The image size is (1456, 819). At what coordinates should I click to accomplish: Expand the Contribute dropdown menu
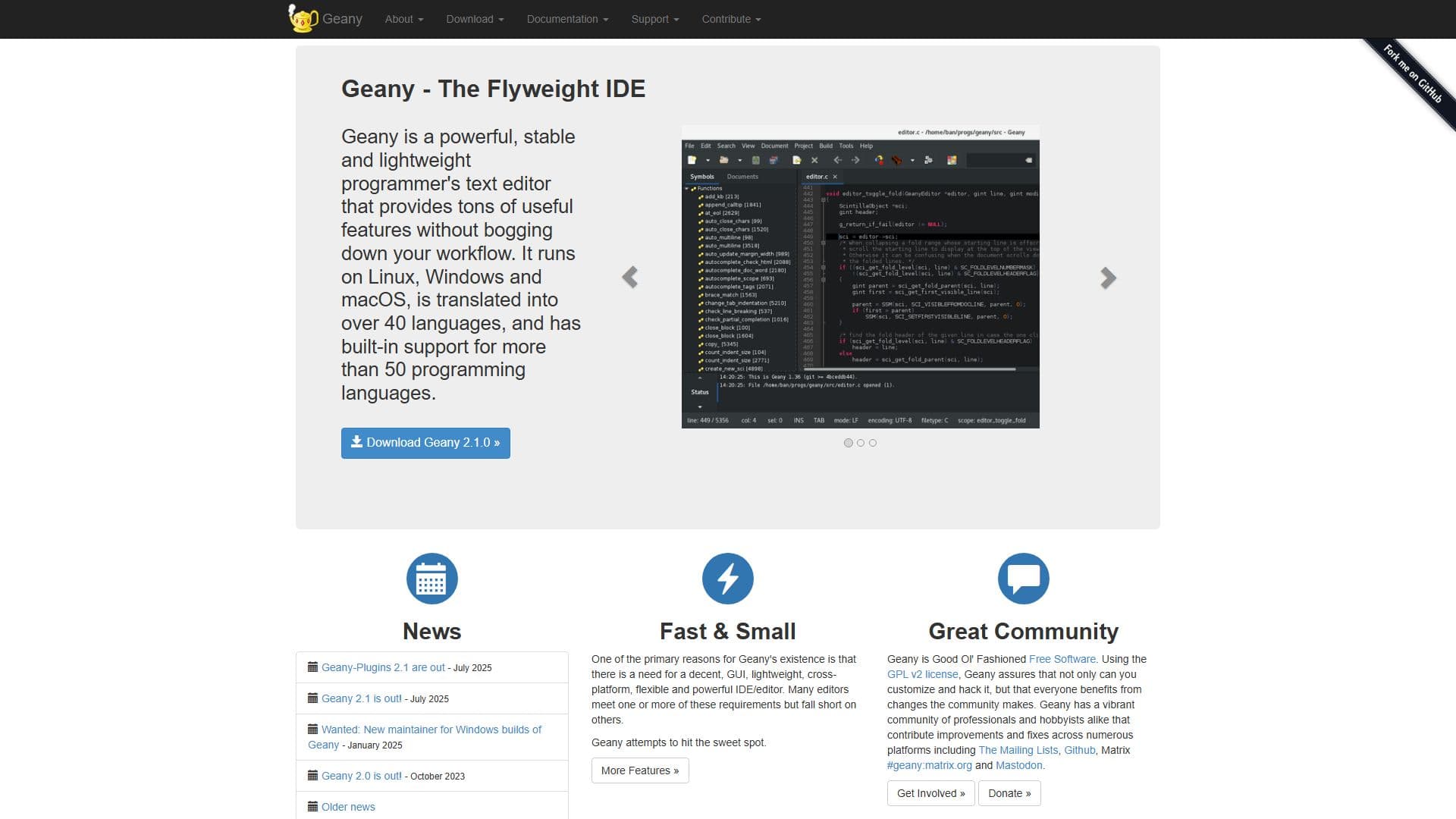731,19
